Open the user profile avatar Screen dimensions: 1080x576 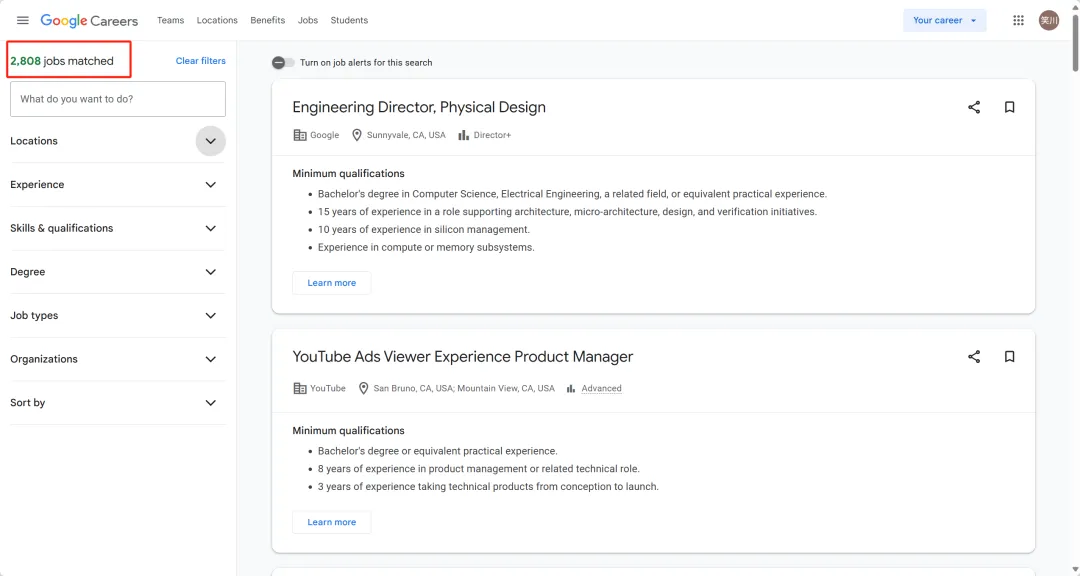(1048, 21)
